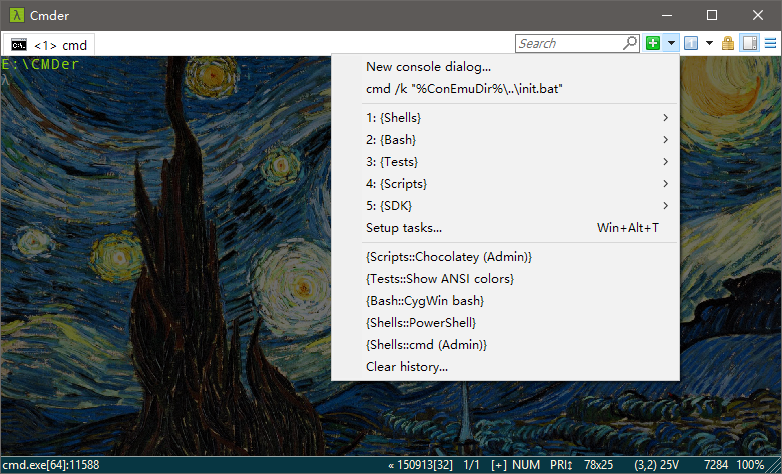Open the hamburger system menu icon
This screenshot has height=474, width=782.
[771, 43]
